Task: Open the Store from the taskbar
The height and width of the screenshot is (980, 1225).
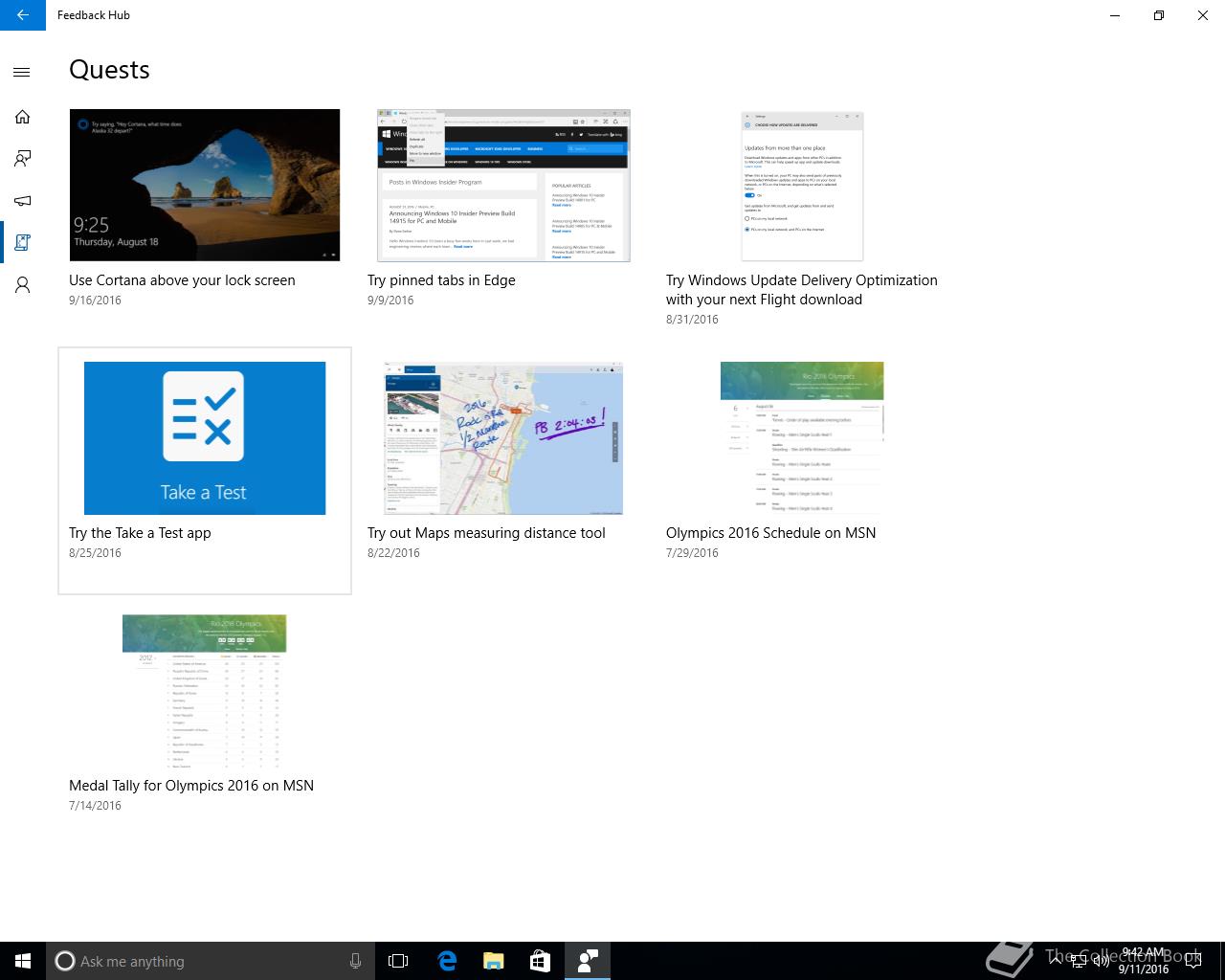Action: (x=540, y=961)
